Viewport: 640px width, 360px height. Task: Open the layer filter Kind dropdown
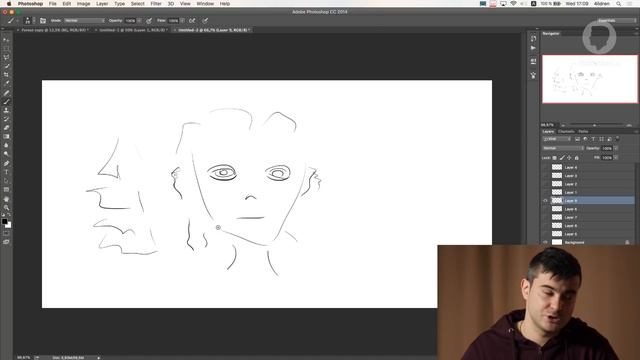(557, 139)
